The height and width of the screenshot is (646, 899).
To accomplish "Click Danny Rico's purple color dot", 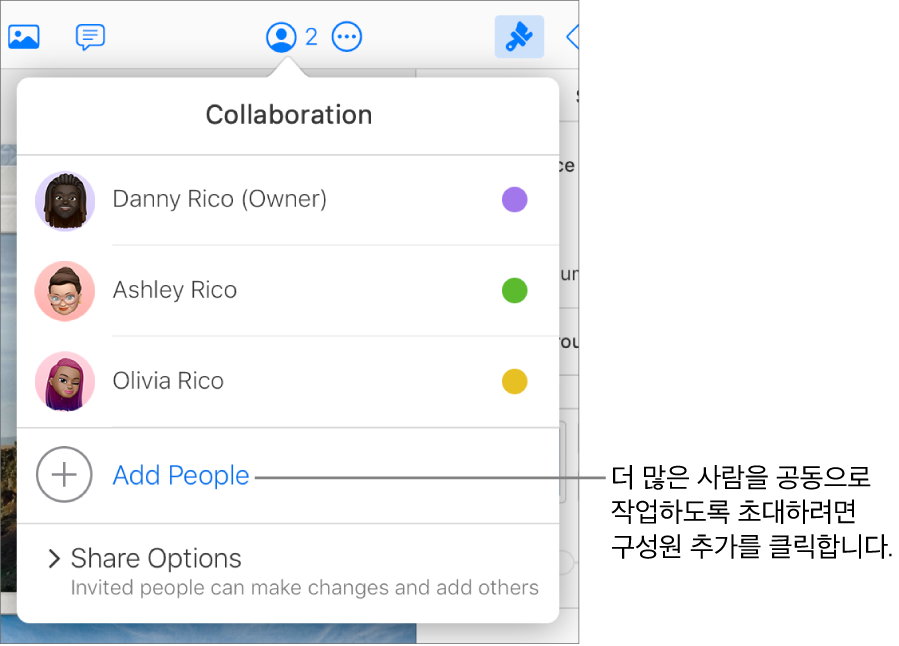I will coord(514,199).
